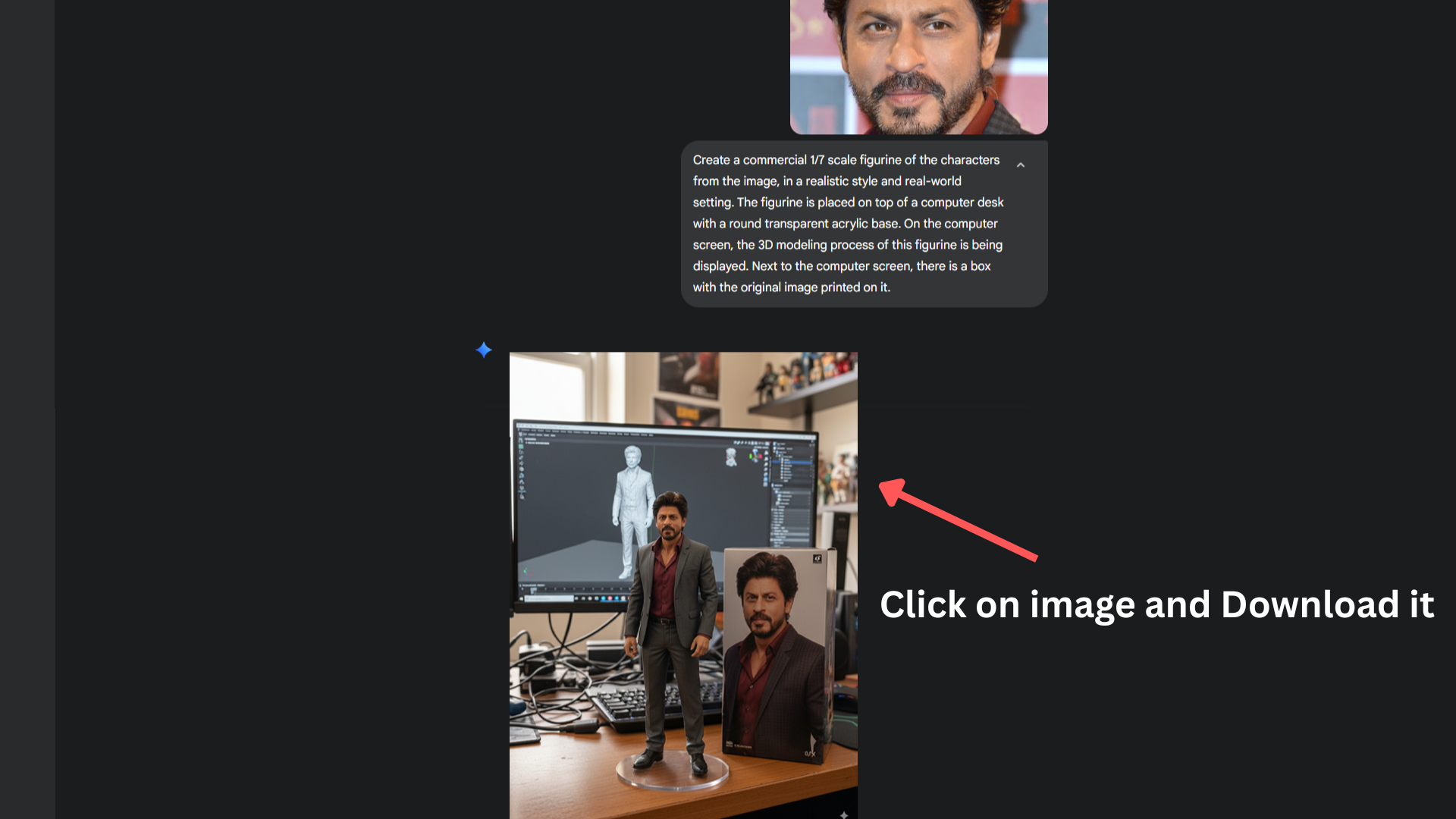Click the portrait box beside the figurine

click(773, 652)
